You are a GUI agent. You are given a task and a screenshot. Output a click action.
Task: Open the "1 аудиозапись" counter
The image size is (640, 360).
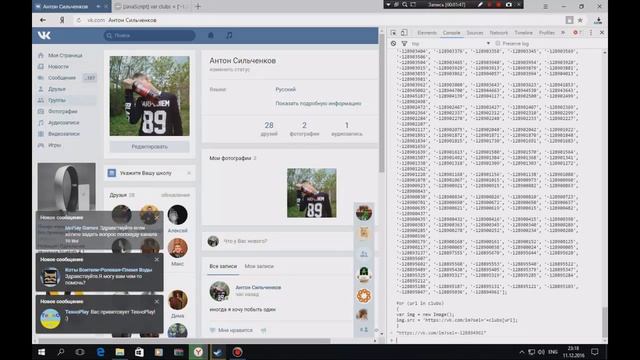click(x=347, y=129)
